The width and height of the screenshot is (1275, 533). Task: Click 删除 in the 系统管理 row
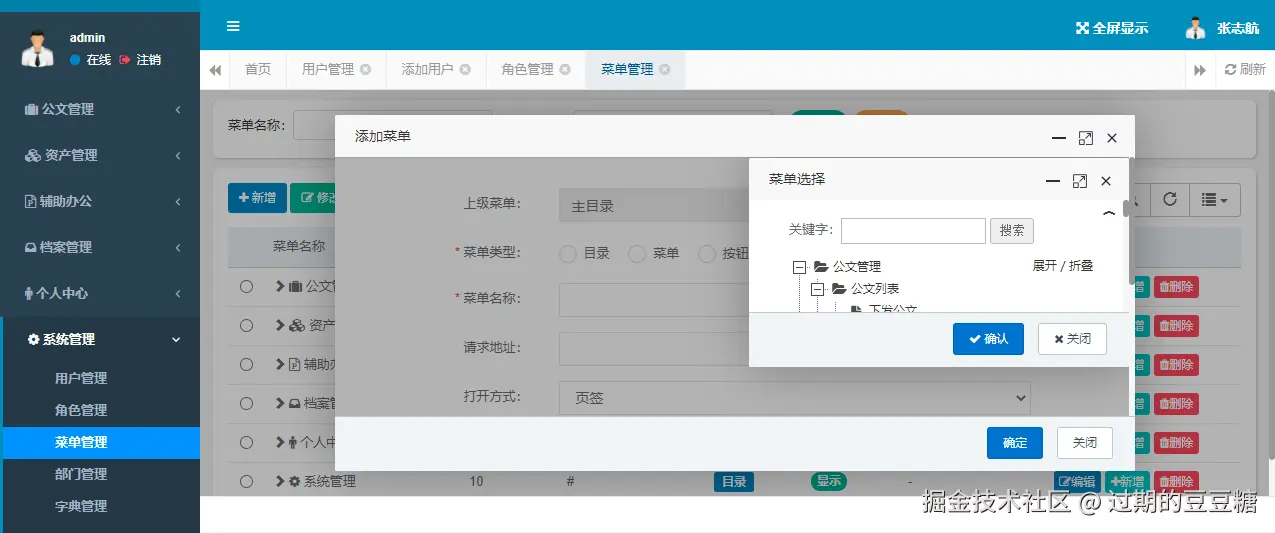(1176, 482)
